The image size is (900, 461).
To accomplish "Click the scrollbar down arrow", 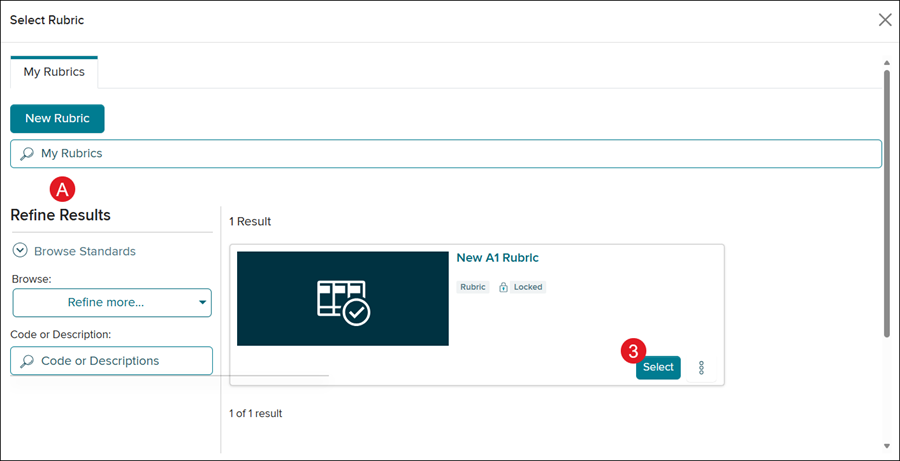I will 886,445.
